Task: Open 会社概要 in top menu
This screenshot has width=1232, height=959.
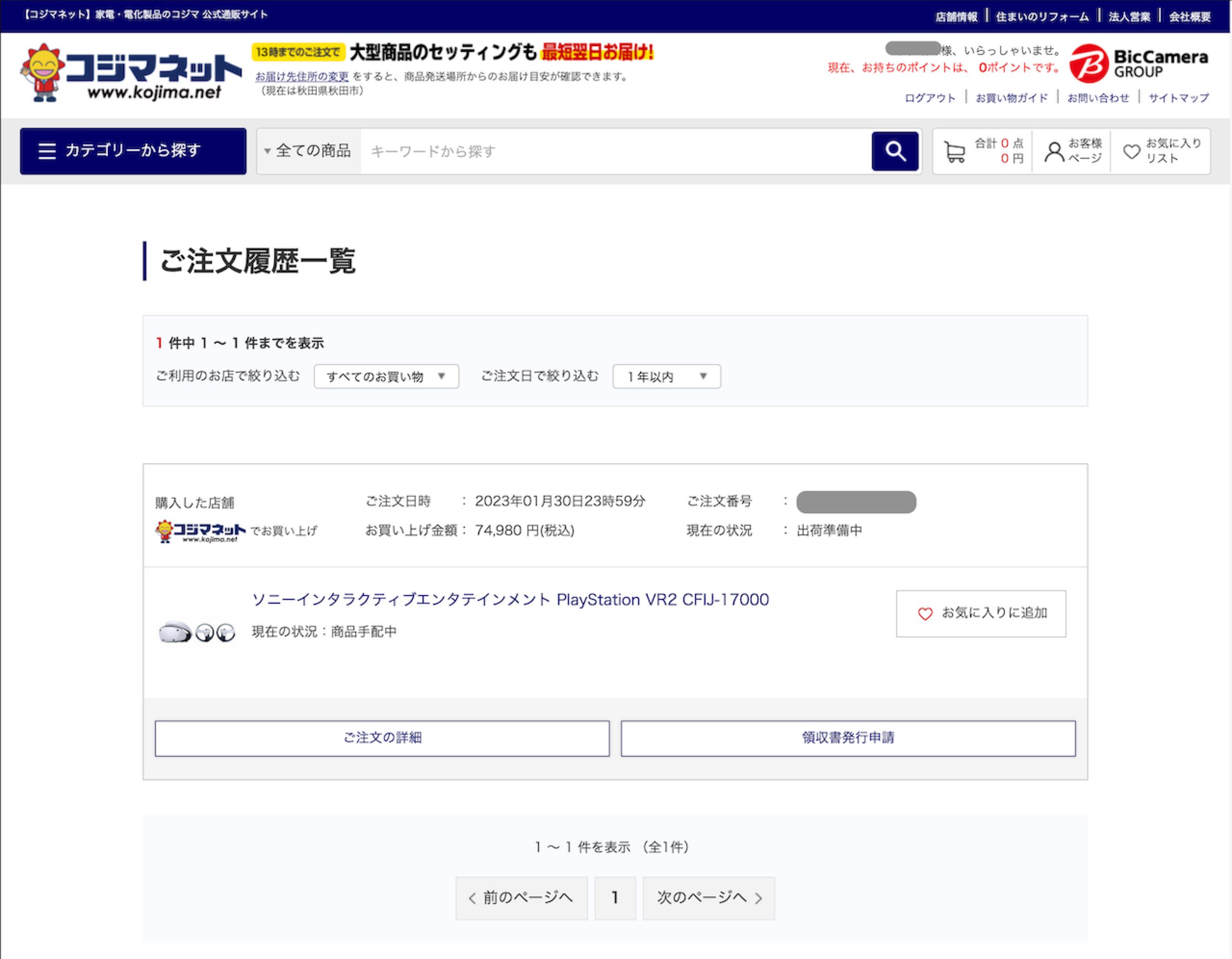Action: 1189,16
